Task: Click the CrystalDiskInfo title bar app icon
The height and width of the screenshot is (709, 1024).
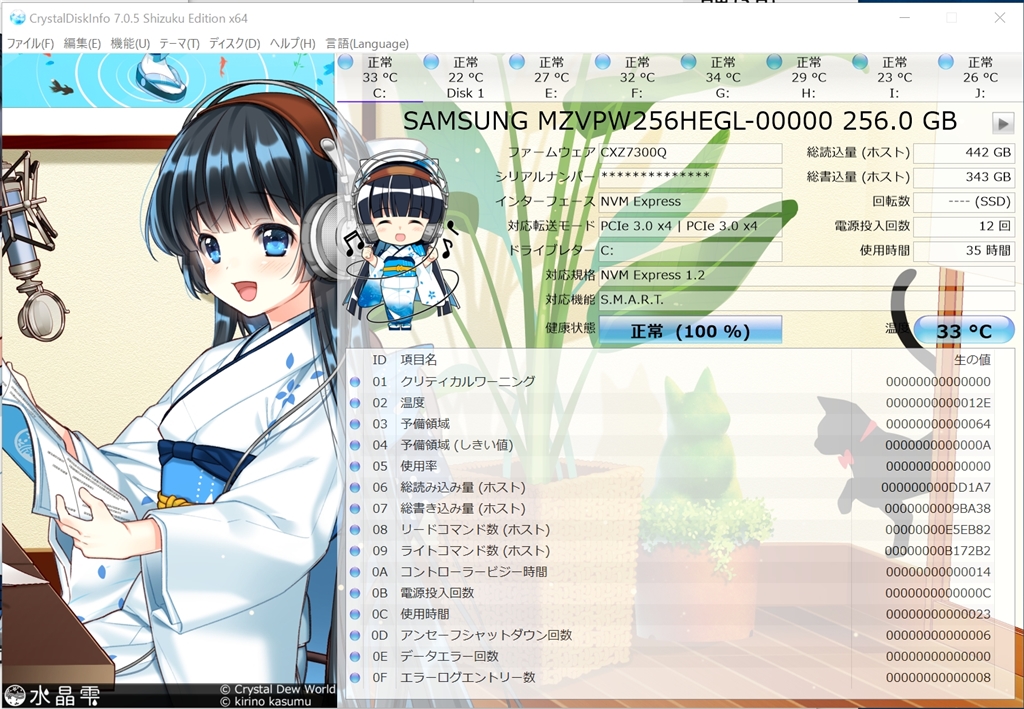Action: coord(17,18)
